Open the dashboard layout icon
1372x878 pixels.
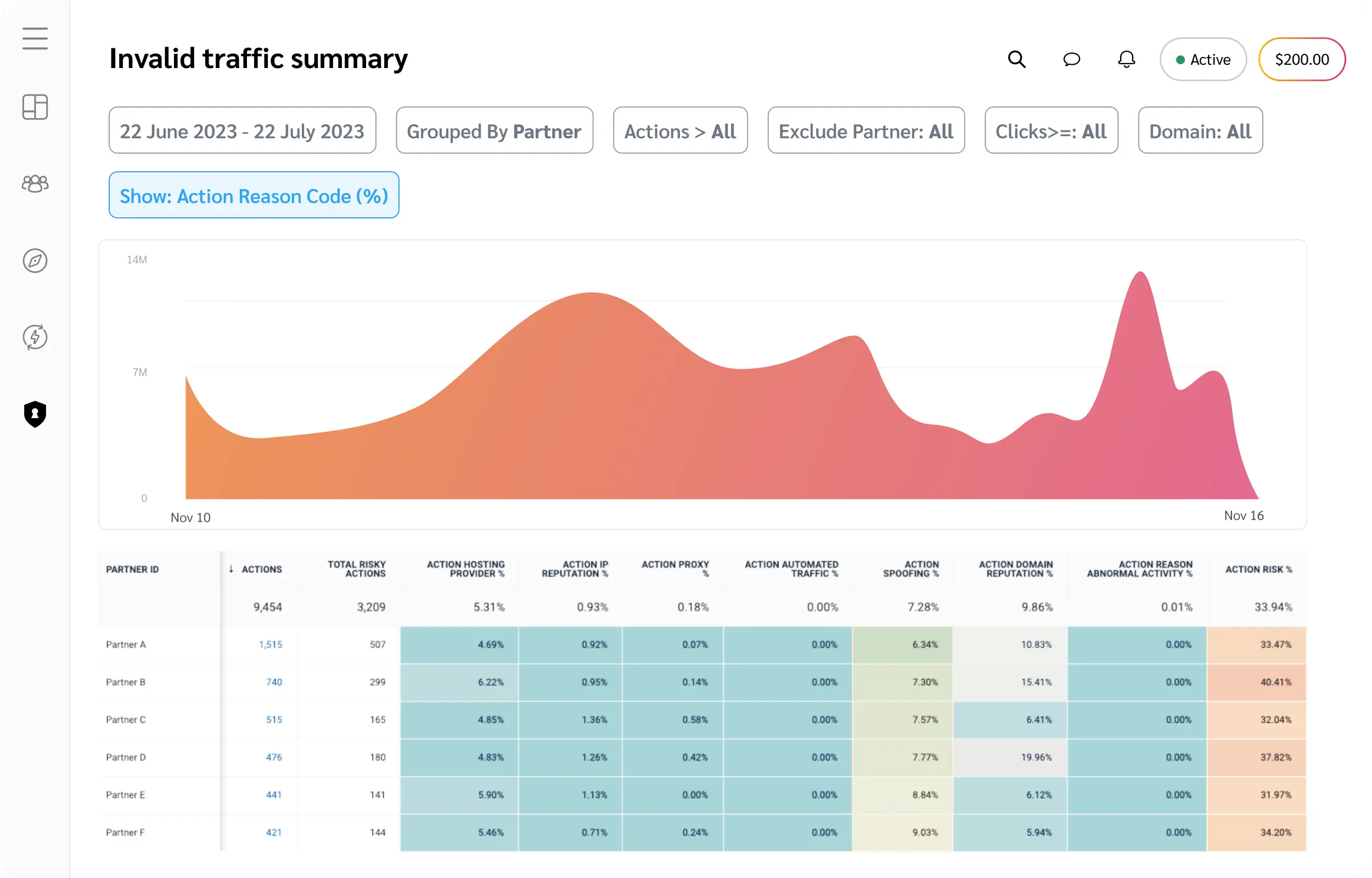pos(35,107)
